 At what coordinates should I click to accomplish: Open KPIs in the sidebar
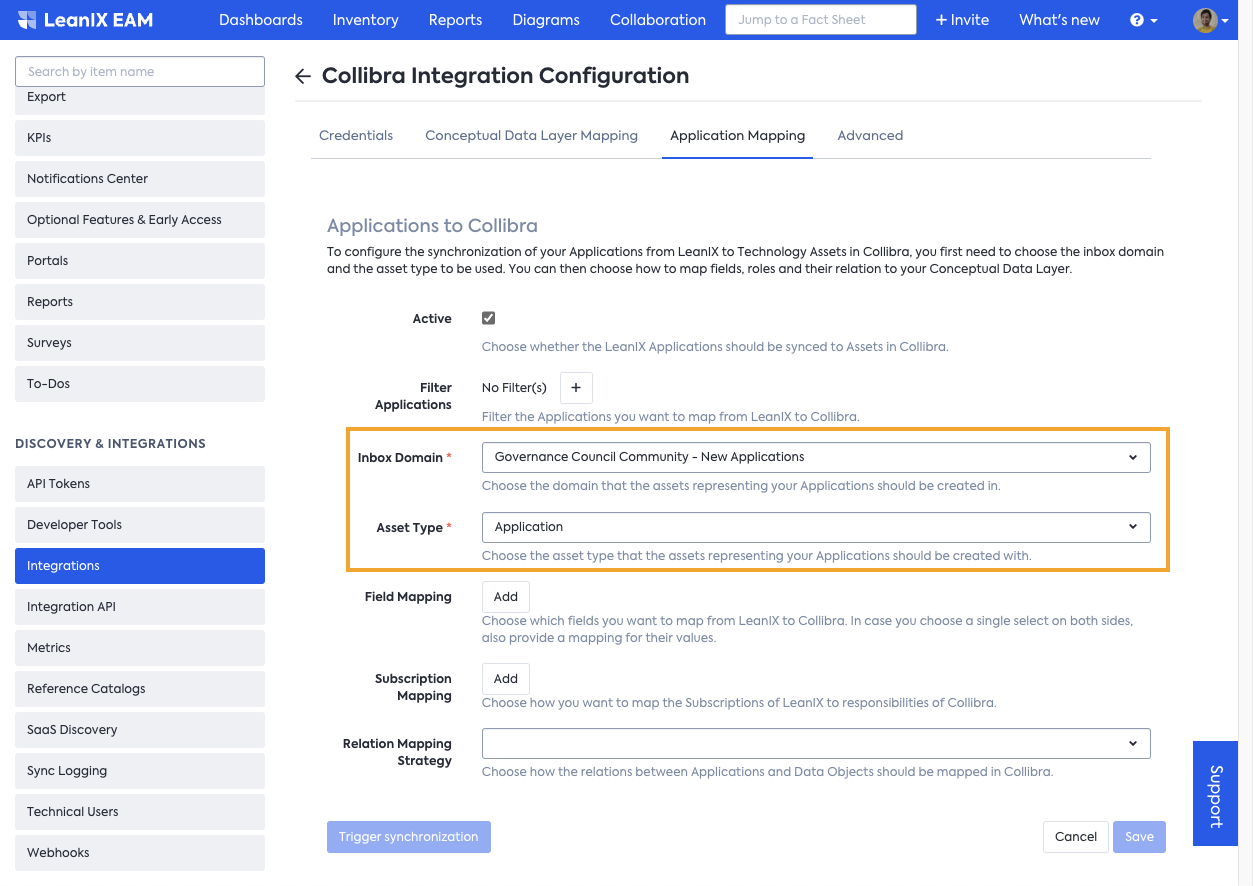[x=140, y=138]
